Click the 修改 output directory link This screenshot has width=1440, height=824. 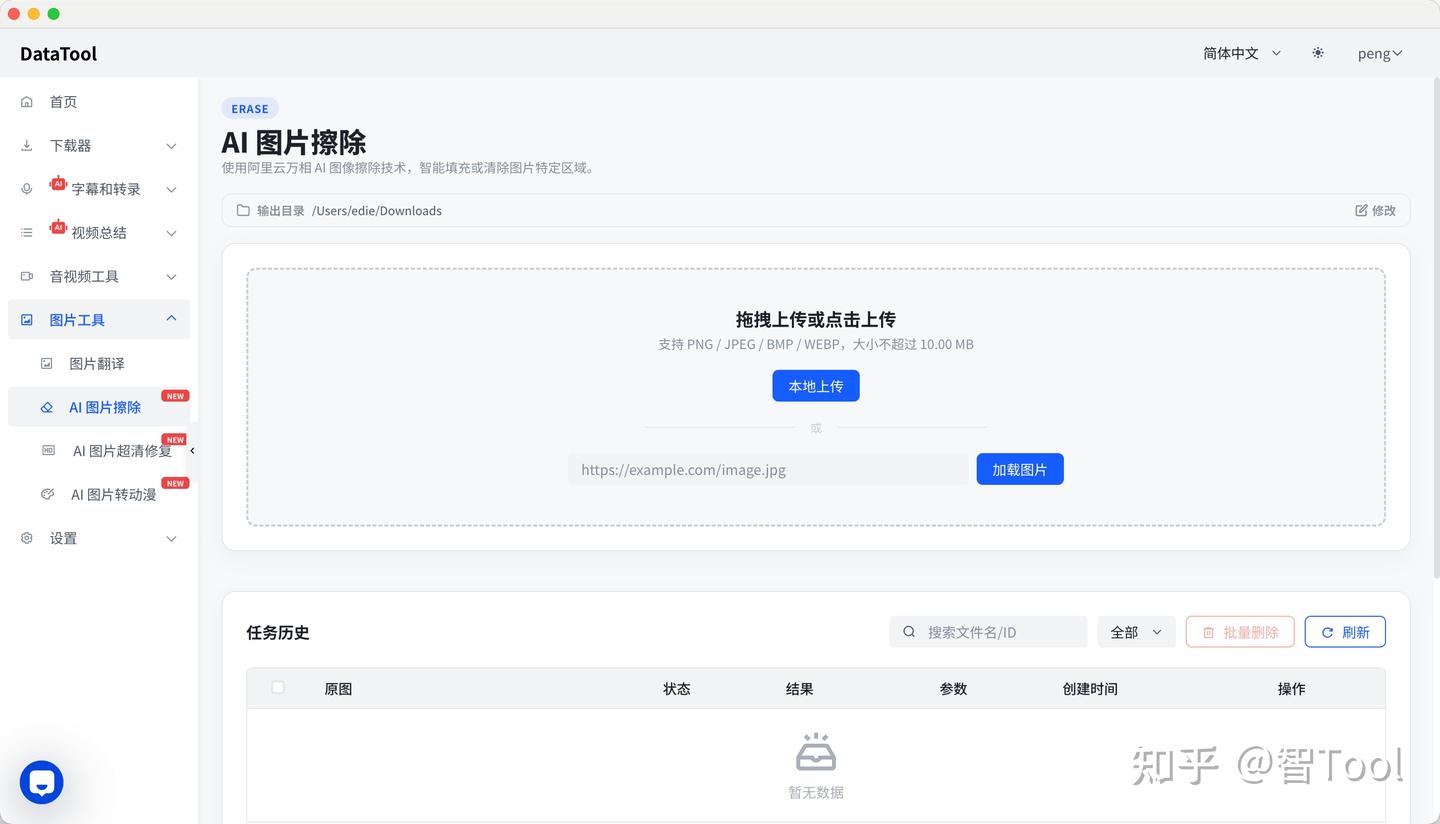coord(1375,211)
